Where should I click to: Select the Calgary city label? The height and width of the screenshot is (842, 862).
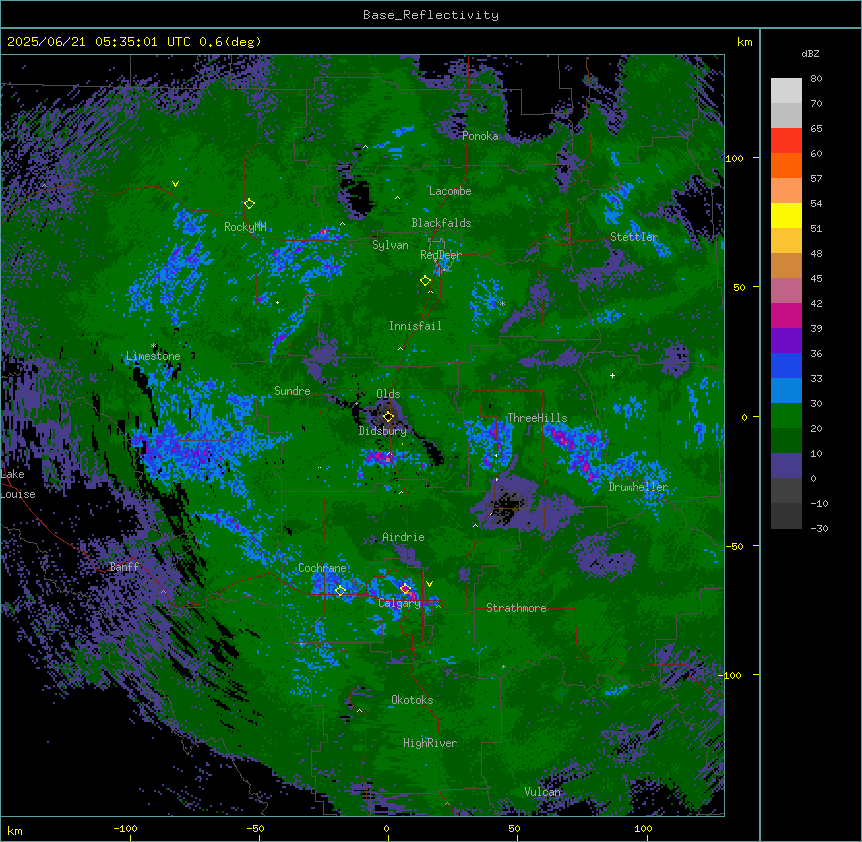(399, 603)
